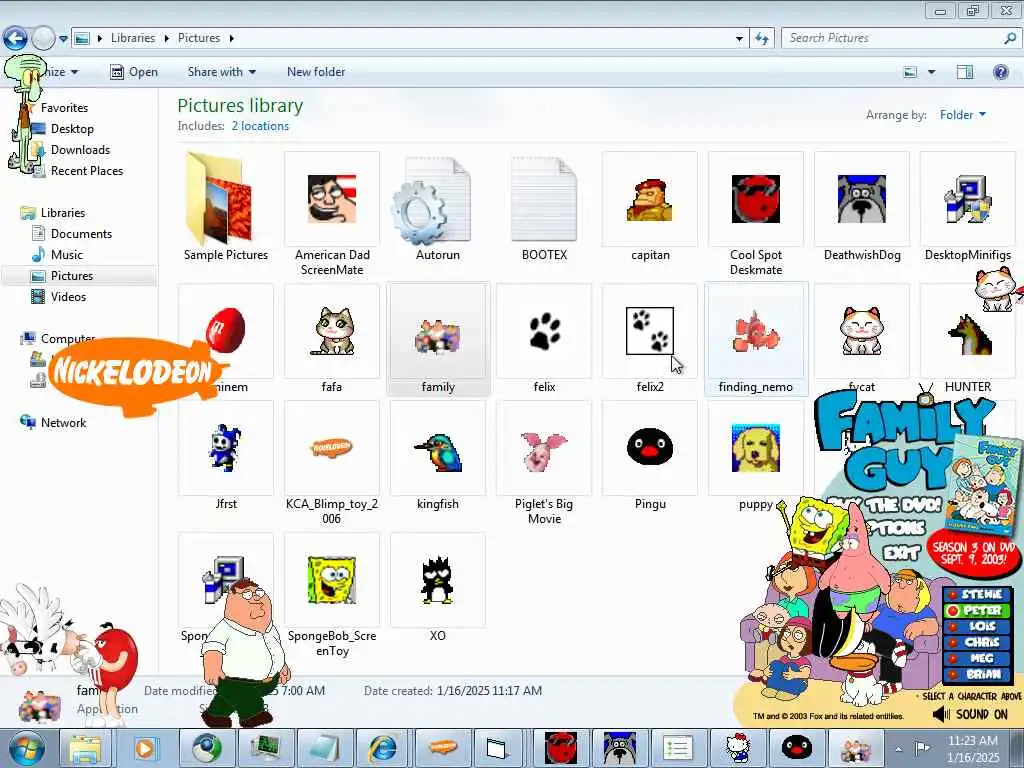Open Recent Places in Favorites
This screenshot has height=768, width=1024.
pyautogui.click(x=87, y=170)
